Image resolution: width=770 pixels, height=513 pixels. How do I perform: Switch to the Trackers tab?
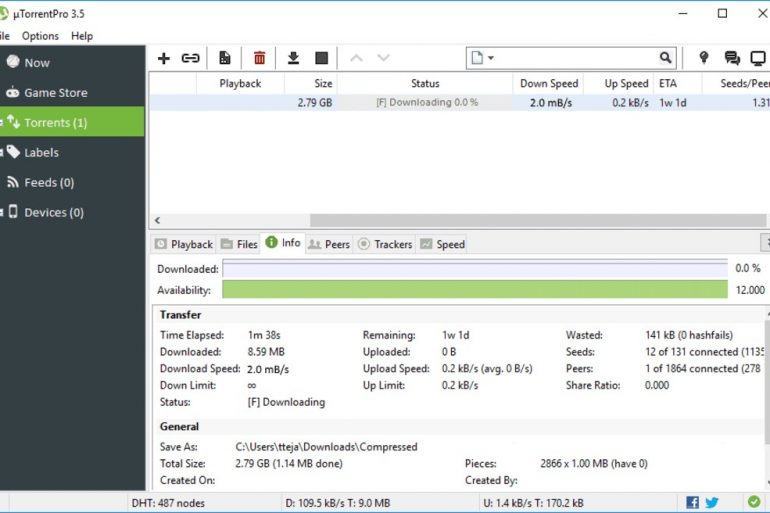coord(385,244)
